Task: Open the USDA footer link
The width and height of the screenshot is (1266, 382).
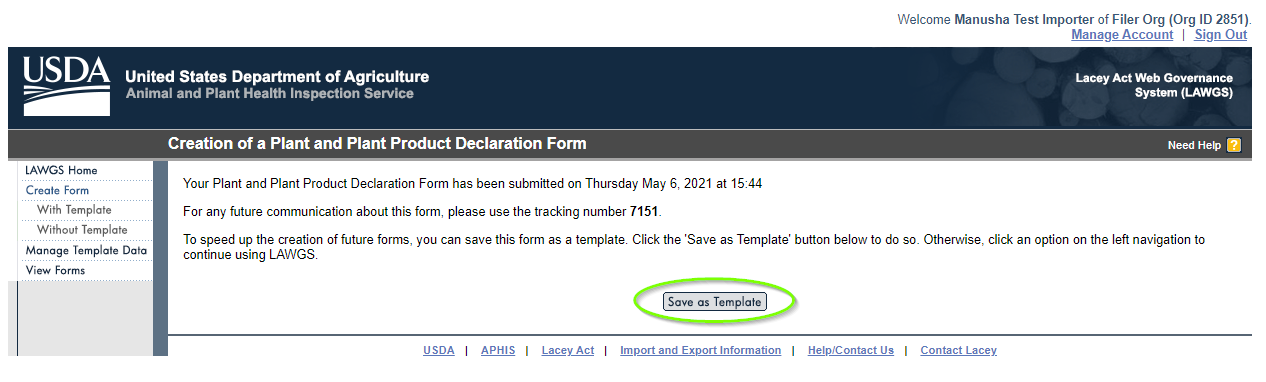Action: pyautogui.click(x=438, y=350)
